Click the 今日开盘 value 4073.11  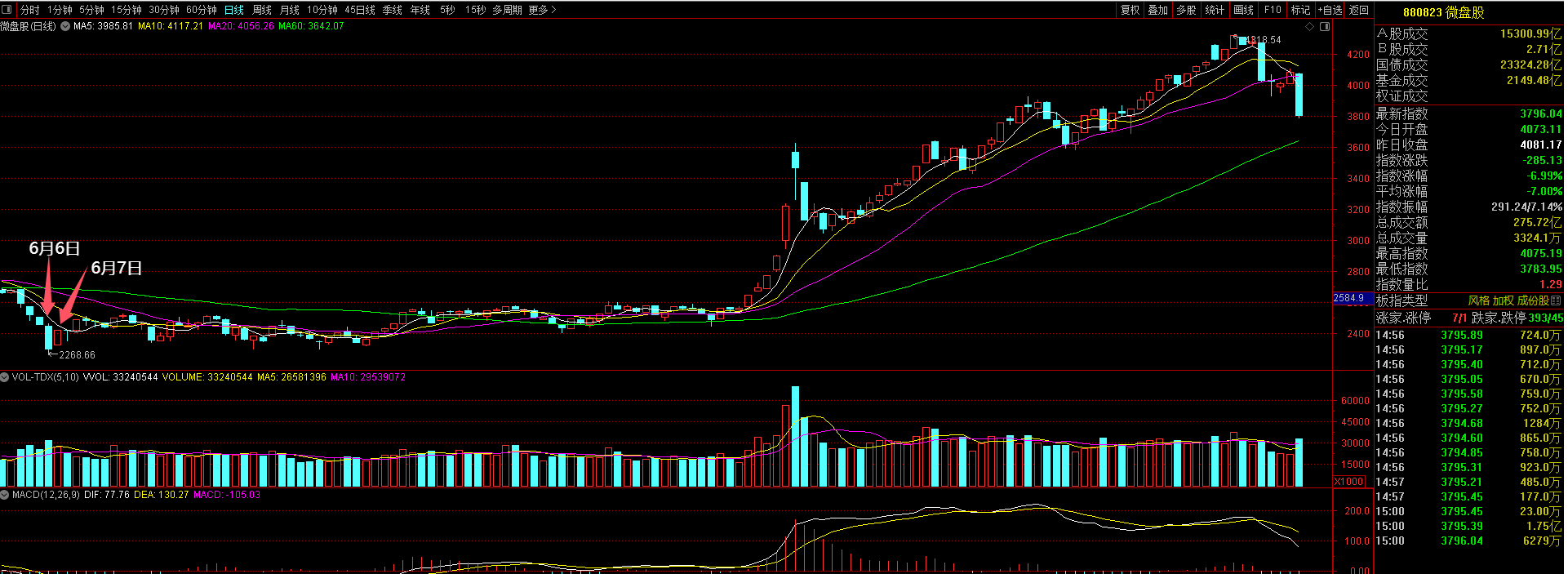pyautogui.click(x=1540, y=130)
